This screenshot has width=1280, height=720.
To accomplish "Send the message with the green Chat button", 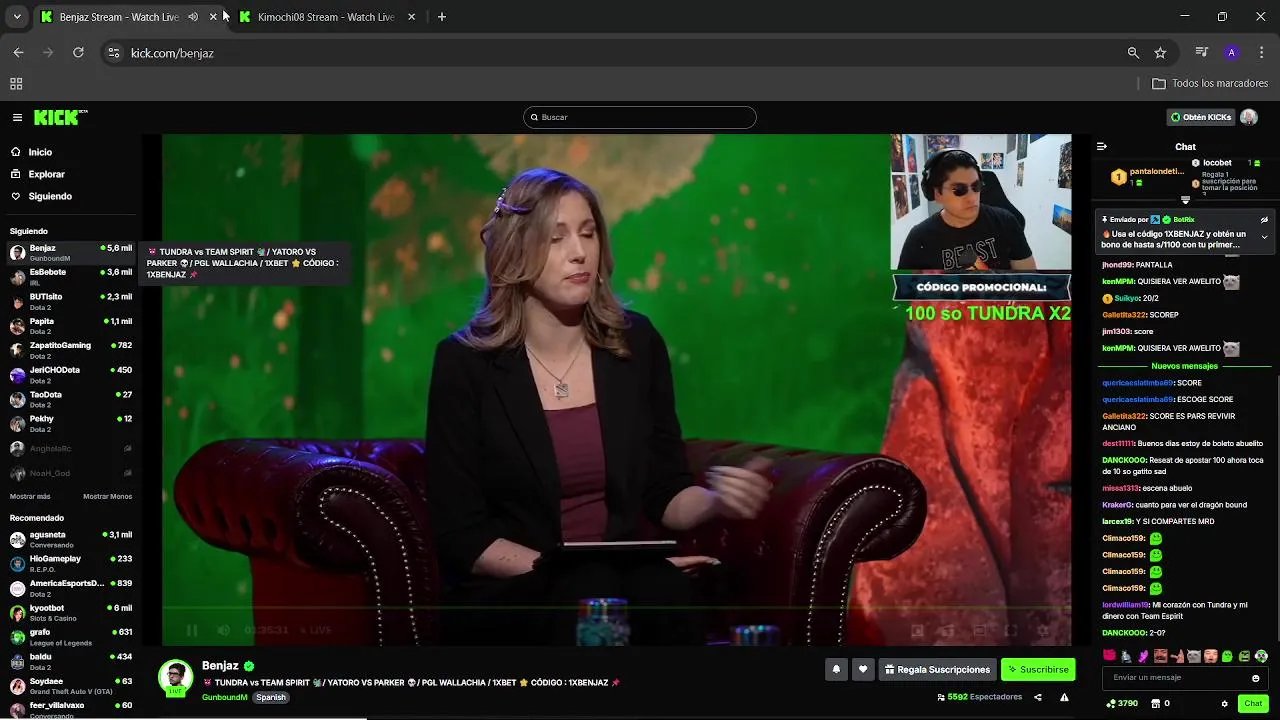I will pos(1253,703).
